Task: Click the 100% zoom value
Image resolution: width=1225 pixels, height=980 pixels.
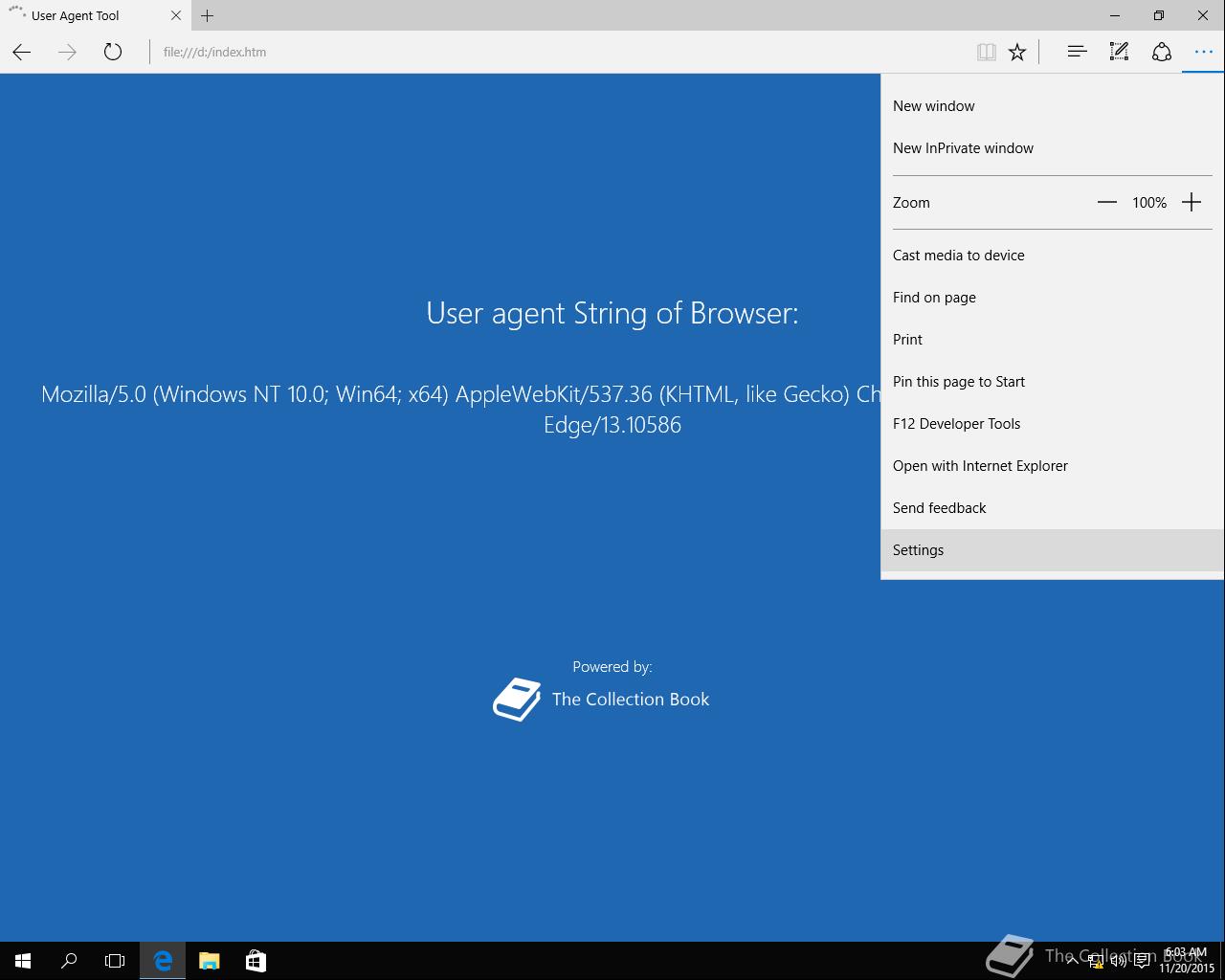Action: pos(1149,203)
